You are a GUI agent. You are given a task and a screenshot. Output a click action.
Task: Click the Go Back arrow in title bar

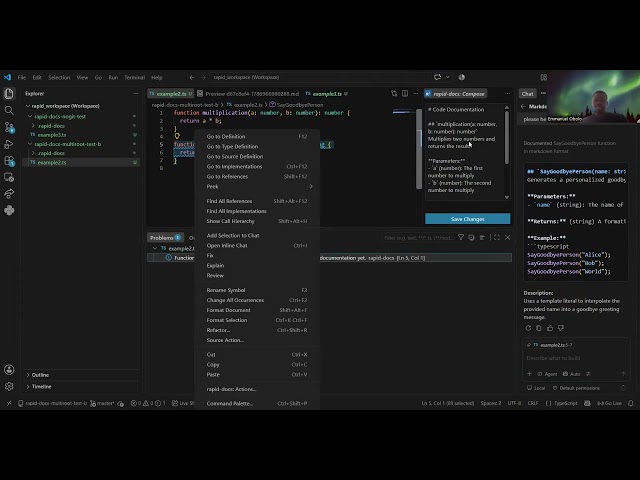[192, 77]
